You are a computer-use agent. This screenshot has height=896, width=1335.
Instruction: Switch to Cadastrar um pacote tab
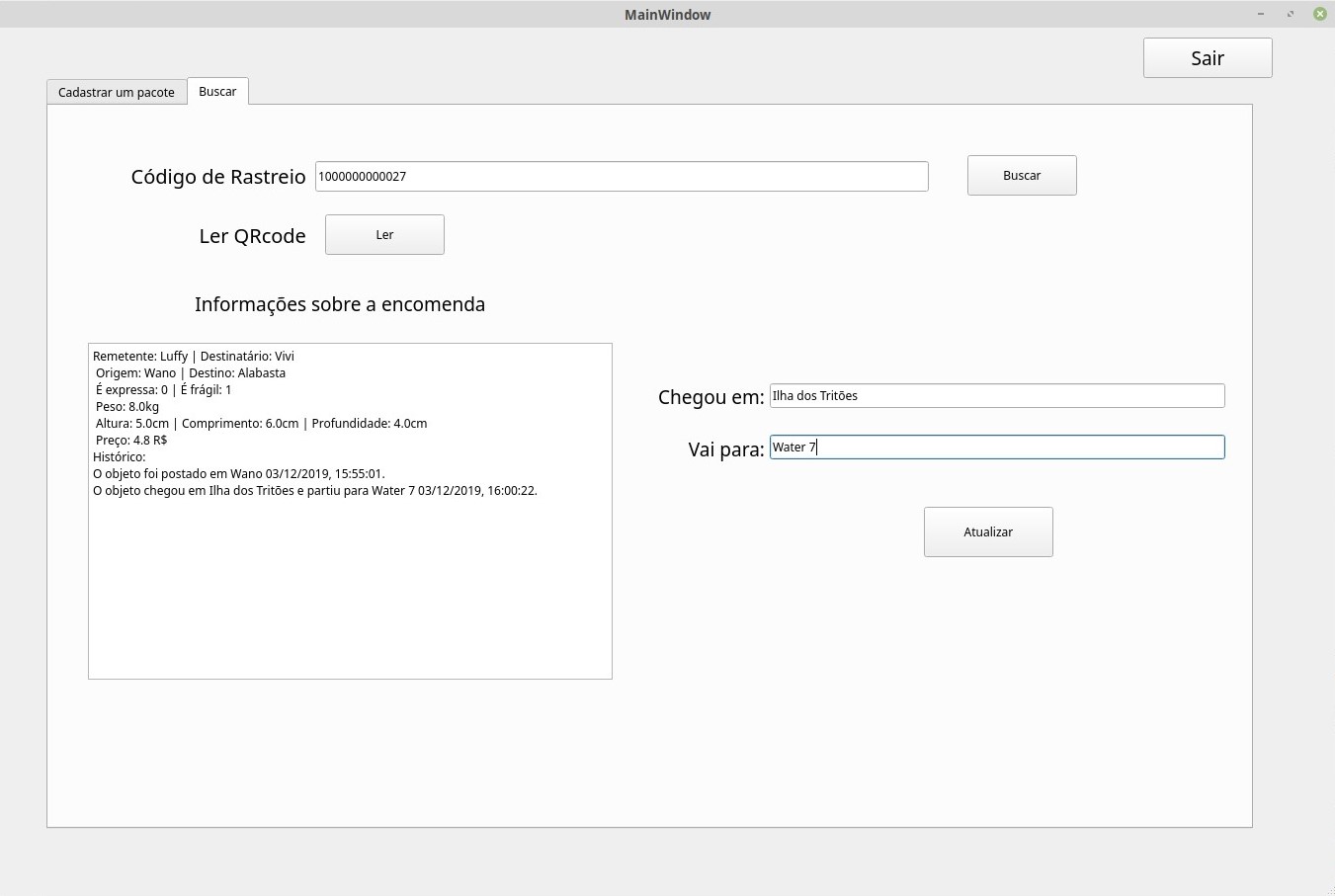click(x=117, y=92)
